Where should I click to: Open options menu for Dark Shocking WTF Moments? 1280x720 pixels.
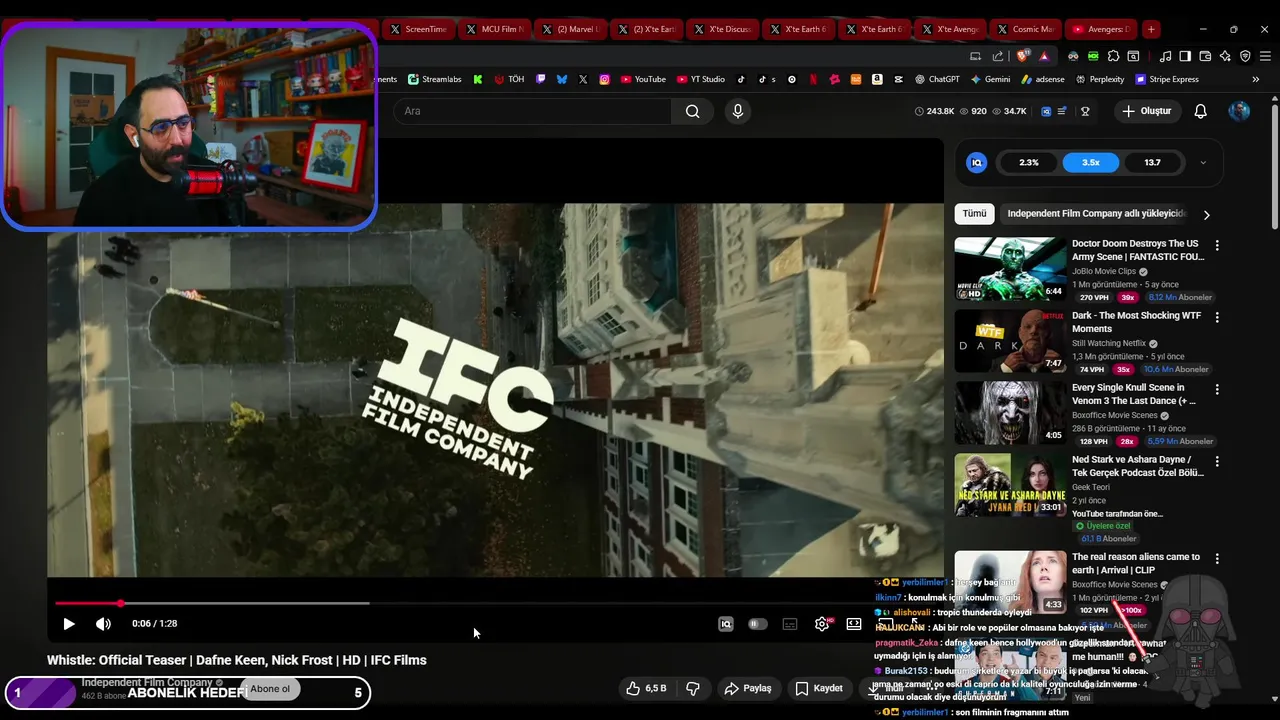[1217, 317]
